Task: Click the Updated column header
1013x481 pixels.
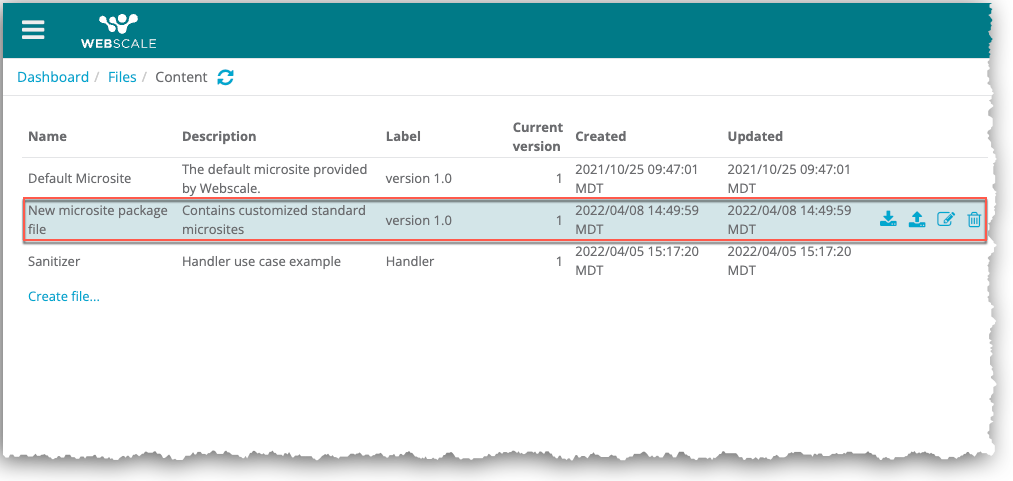Action: 755,136
